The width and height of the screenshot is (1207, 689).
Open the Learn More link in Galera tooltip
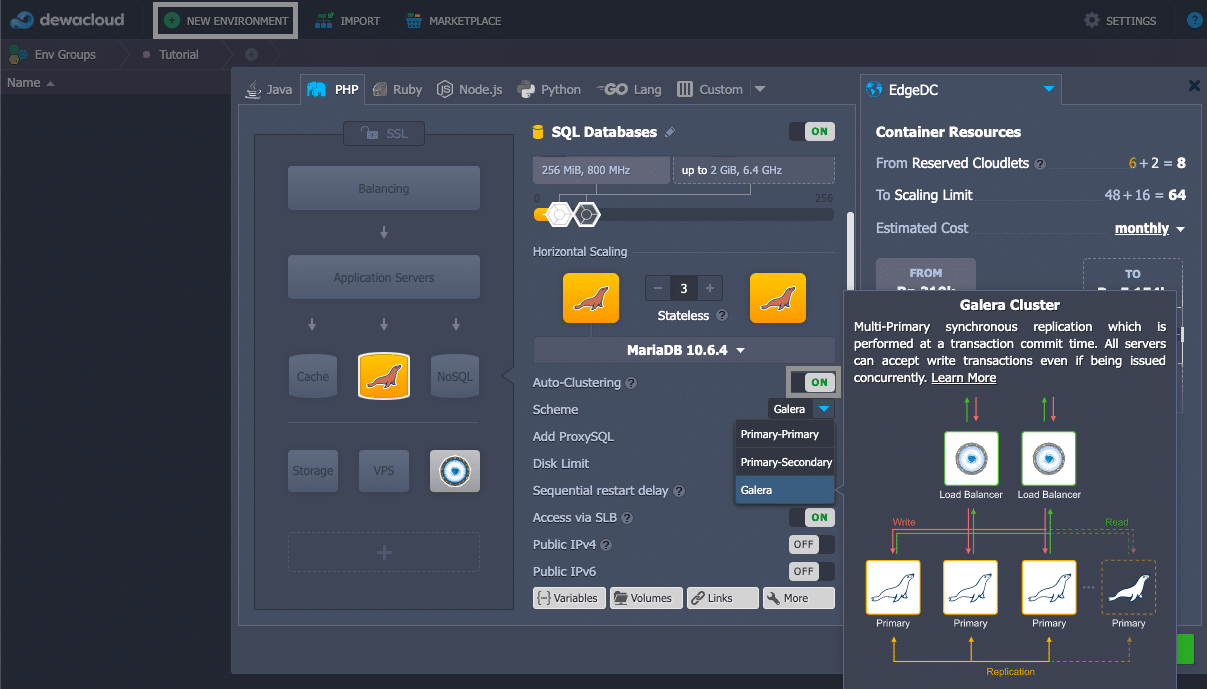(x=963, y=378)
